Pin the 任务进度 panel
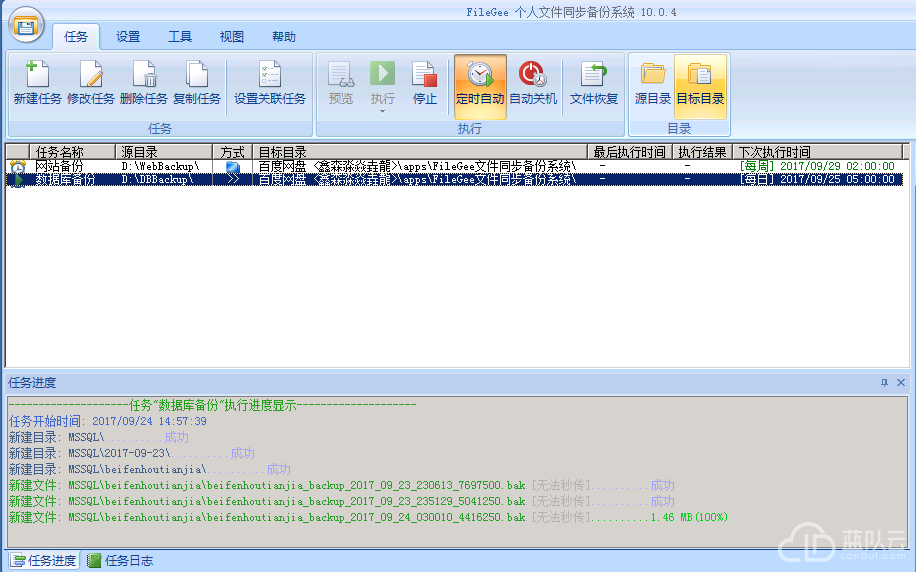The width and height of the screenshot is (916, 572). click(884, 383)
